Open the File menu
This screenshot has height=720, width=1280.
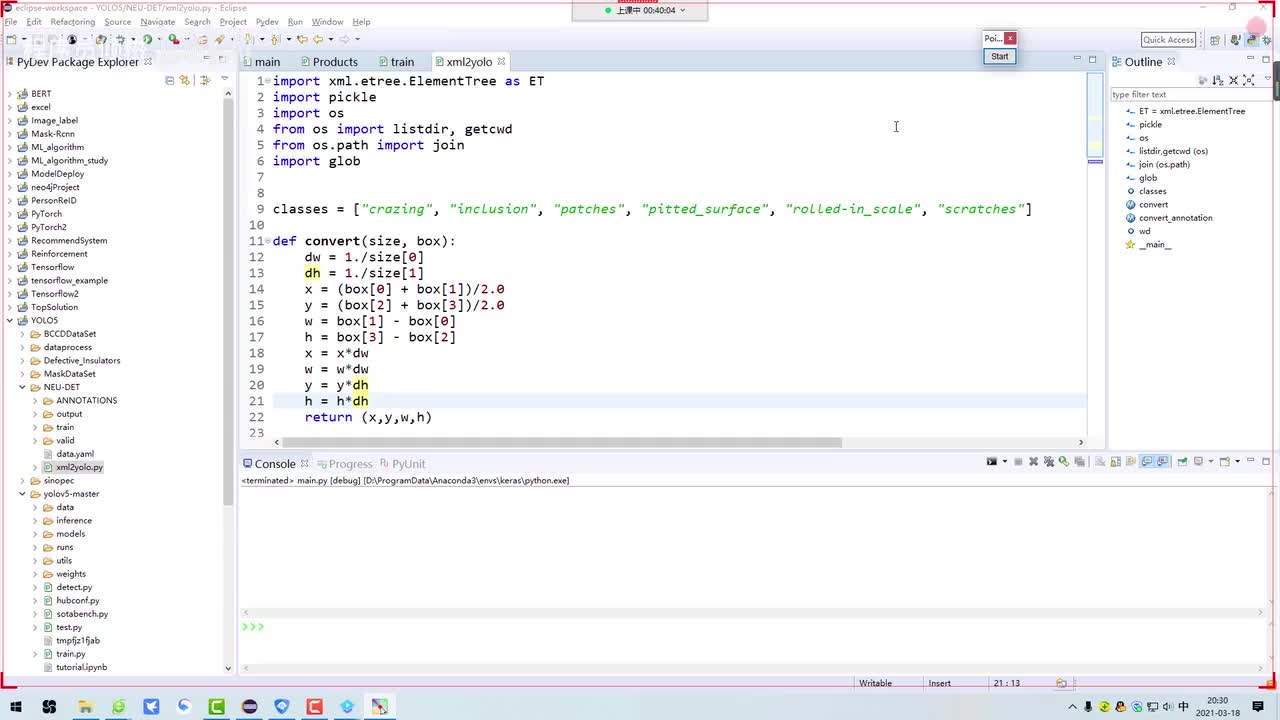[11, 22]
